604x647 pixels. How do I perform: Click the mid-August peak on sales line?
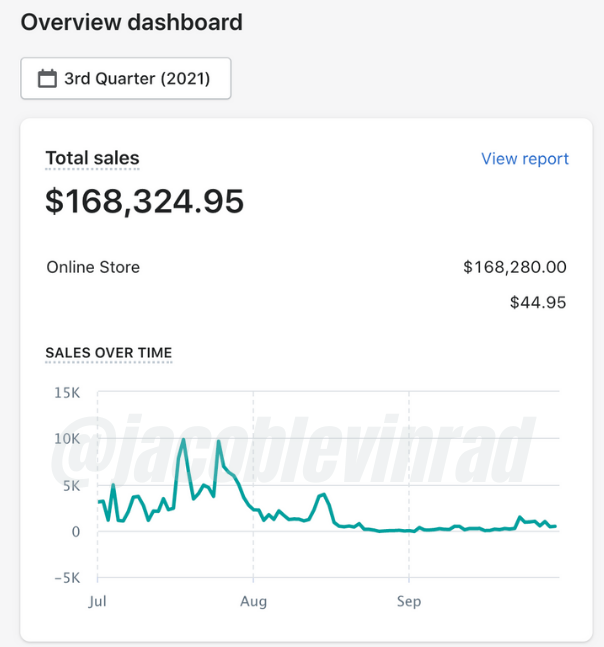click(322, 494)
